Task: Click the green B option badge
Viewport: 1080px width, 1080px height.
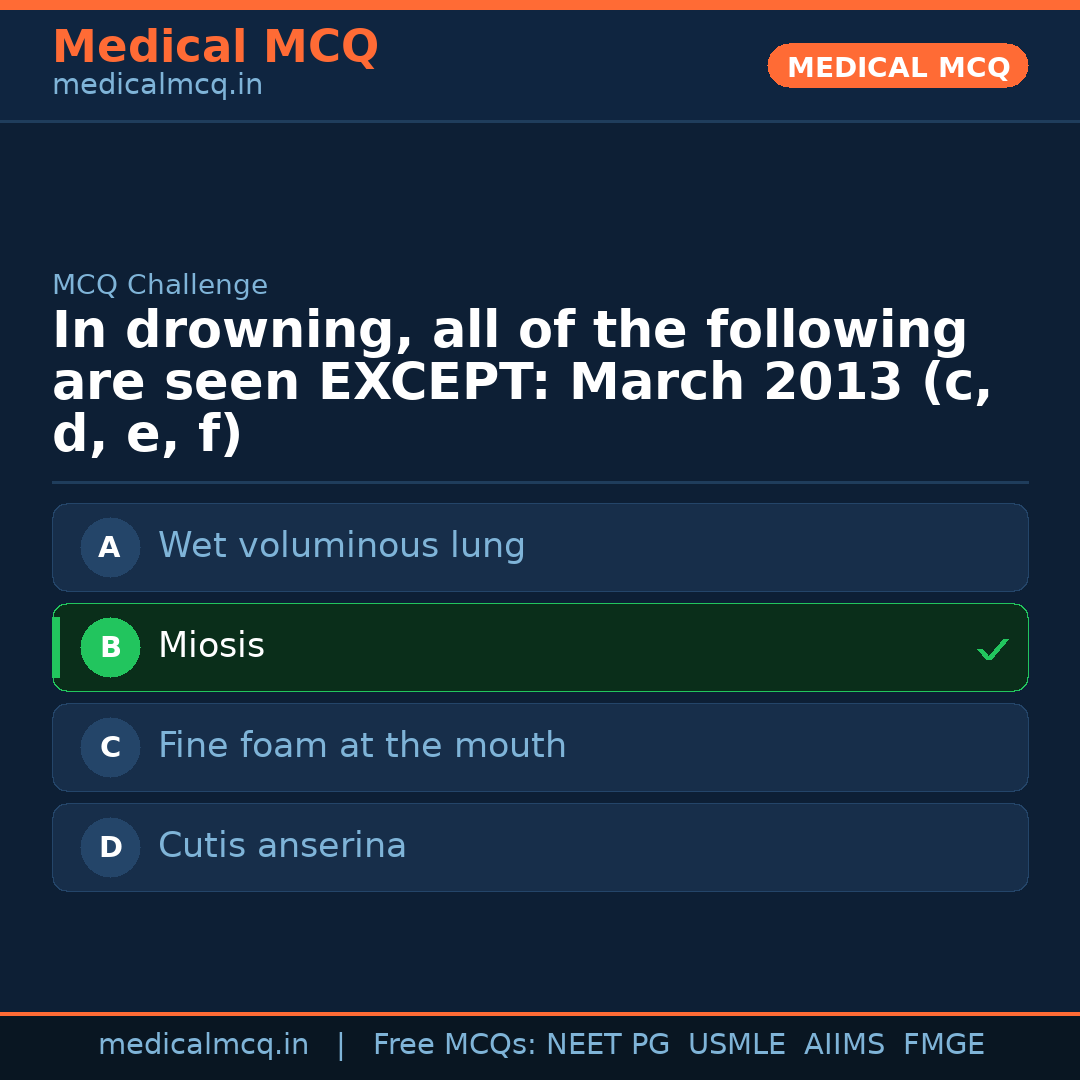Action: 110,647
